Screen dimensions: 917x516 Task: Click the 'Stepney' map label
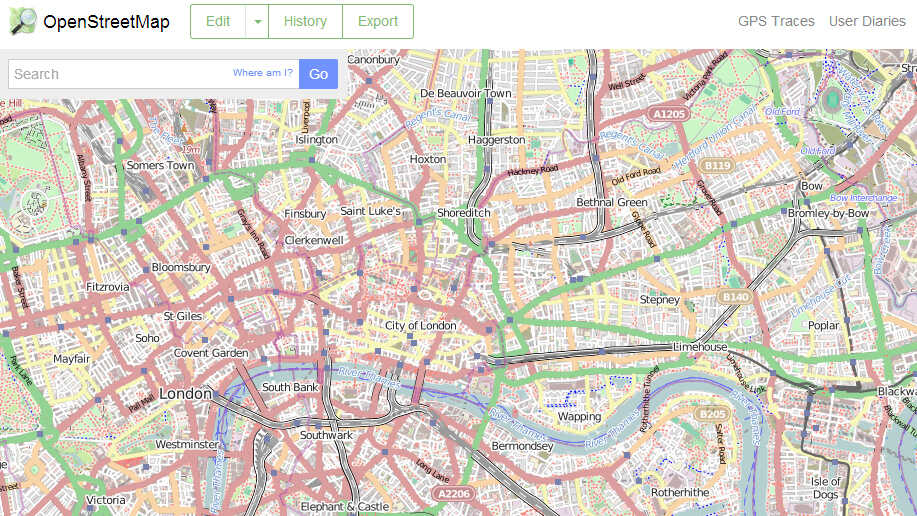pos(660,300)
